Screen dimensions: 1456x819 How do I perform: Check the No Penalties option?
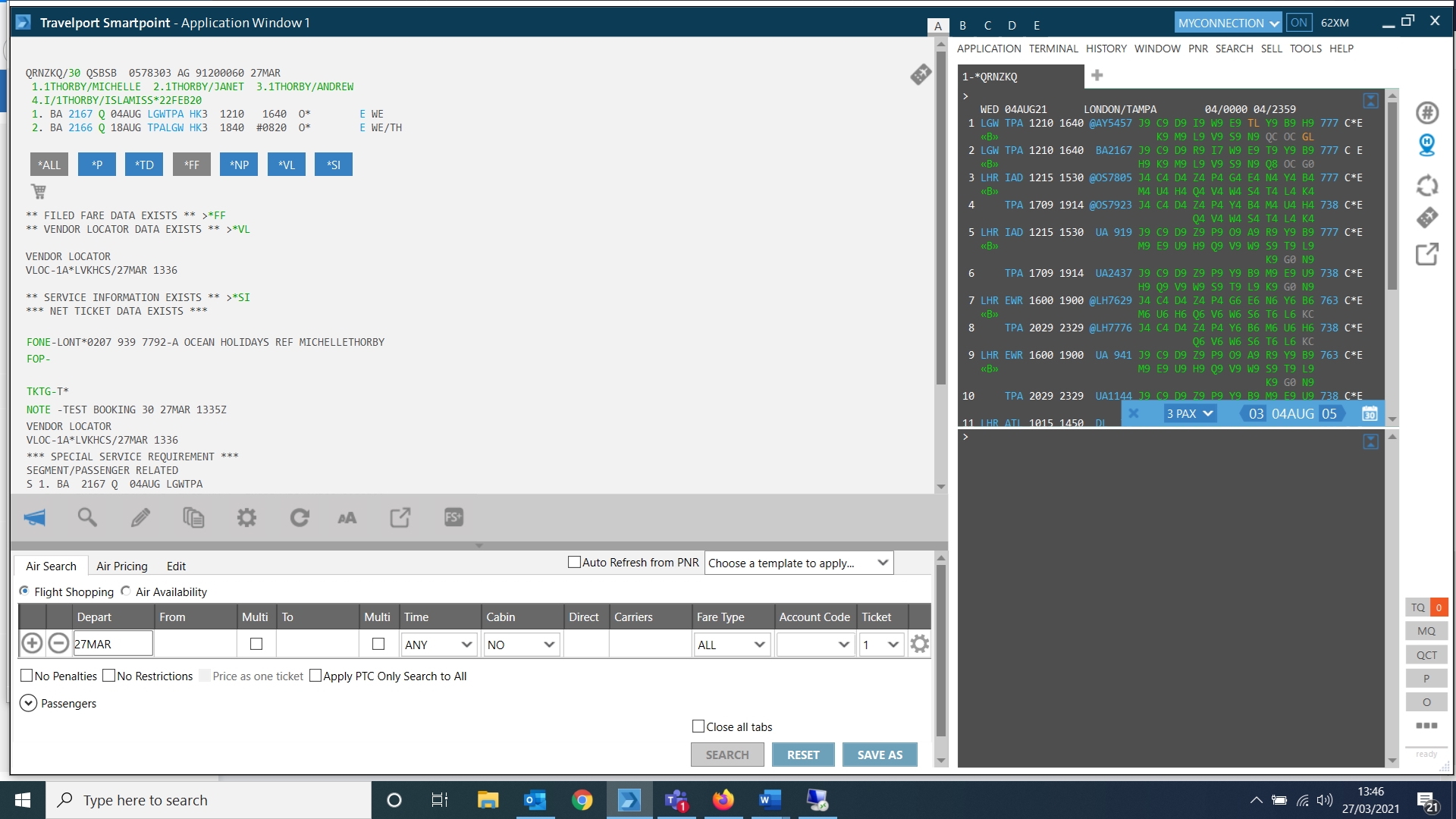pyautogui.click(x=27, y=676)
